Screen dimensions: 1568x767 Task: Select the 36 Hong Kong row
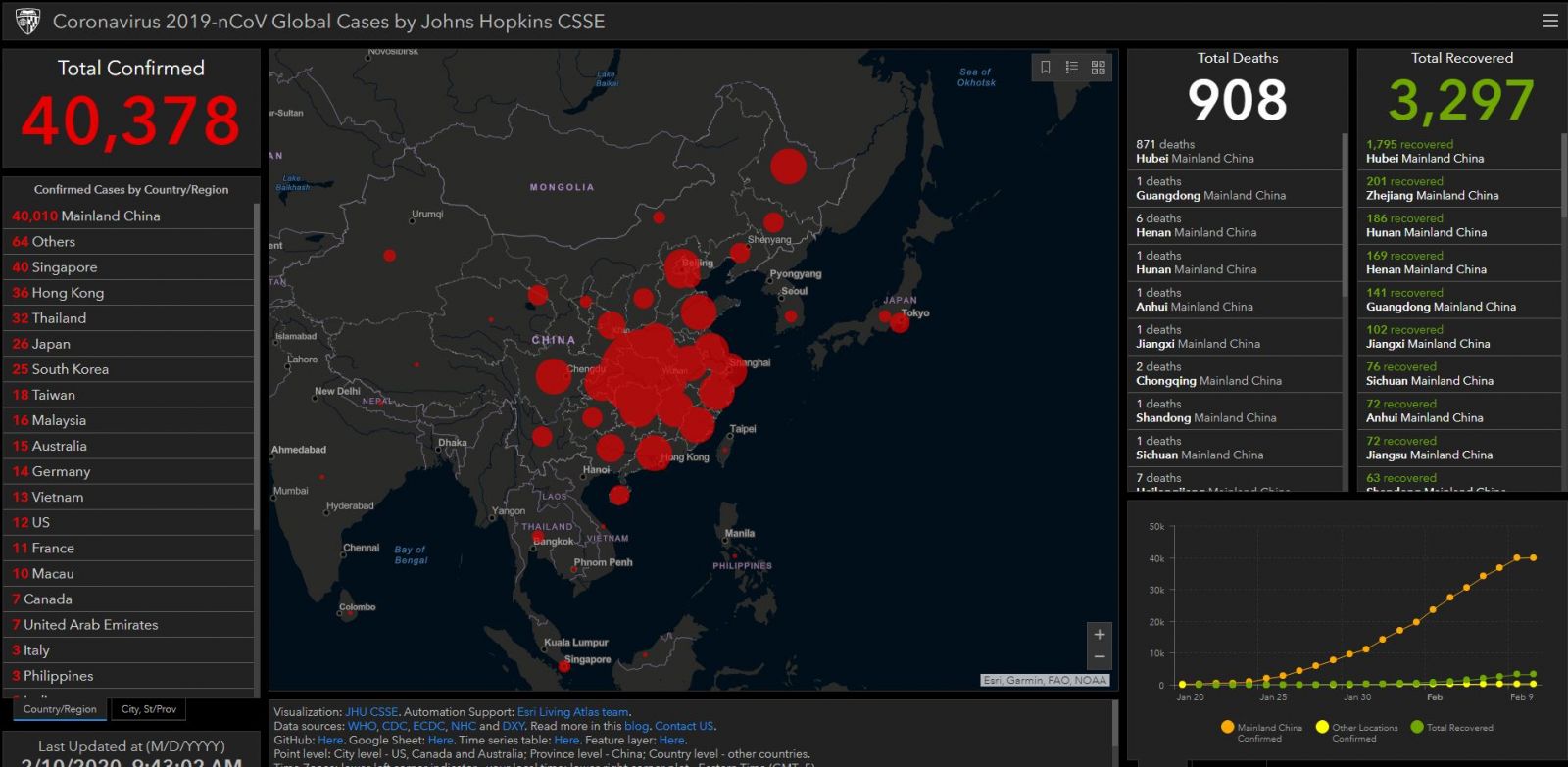coord(128,292)
